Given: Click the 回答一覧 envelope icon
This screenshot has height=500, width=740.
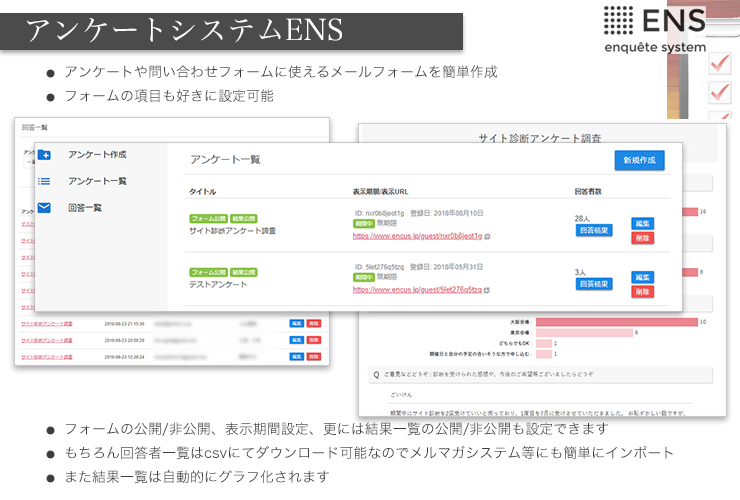Looking at the screenshot, I should (44, 208).
